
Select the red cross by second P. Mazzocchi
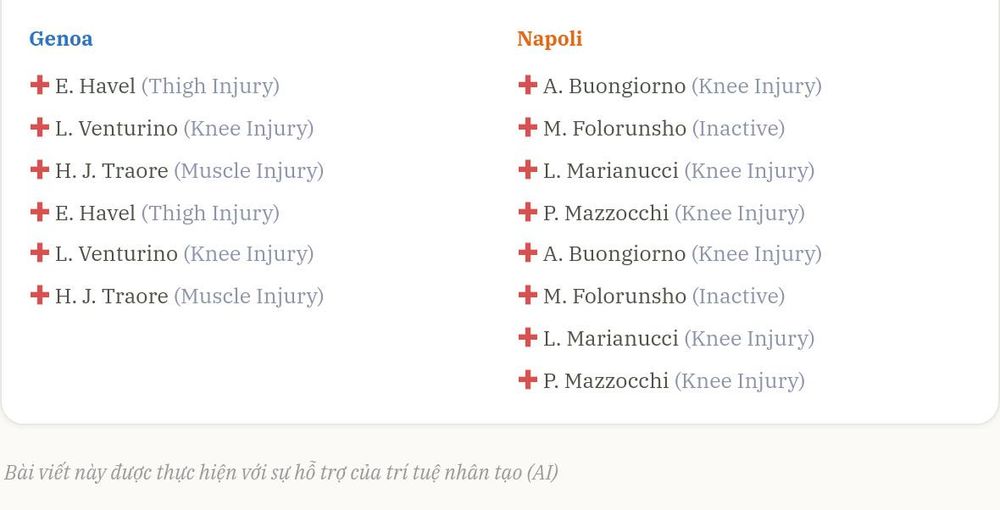click(x=527, y=379)
